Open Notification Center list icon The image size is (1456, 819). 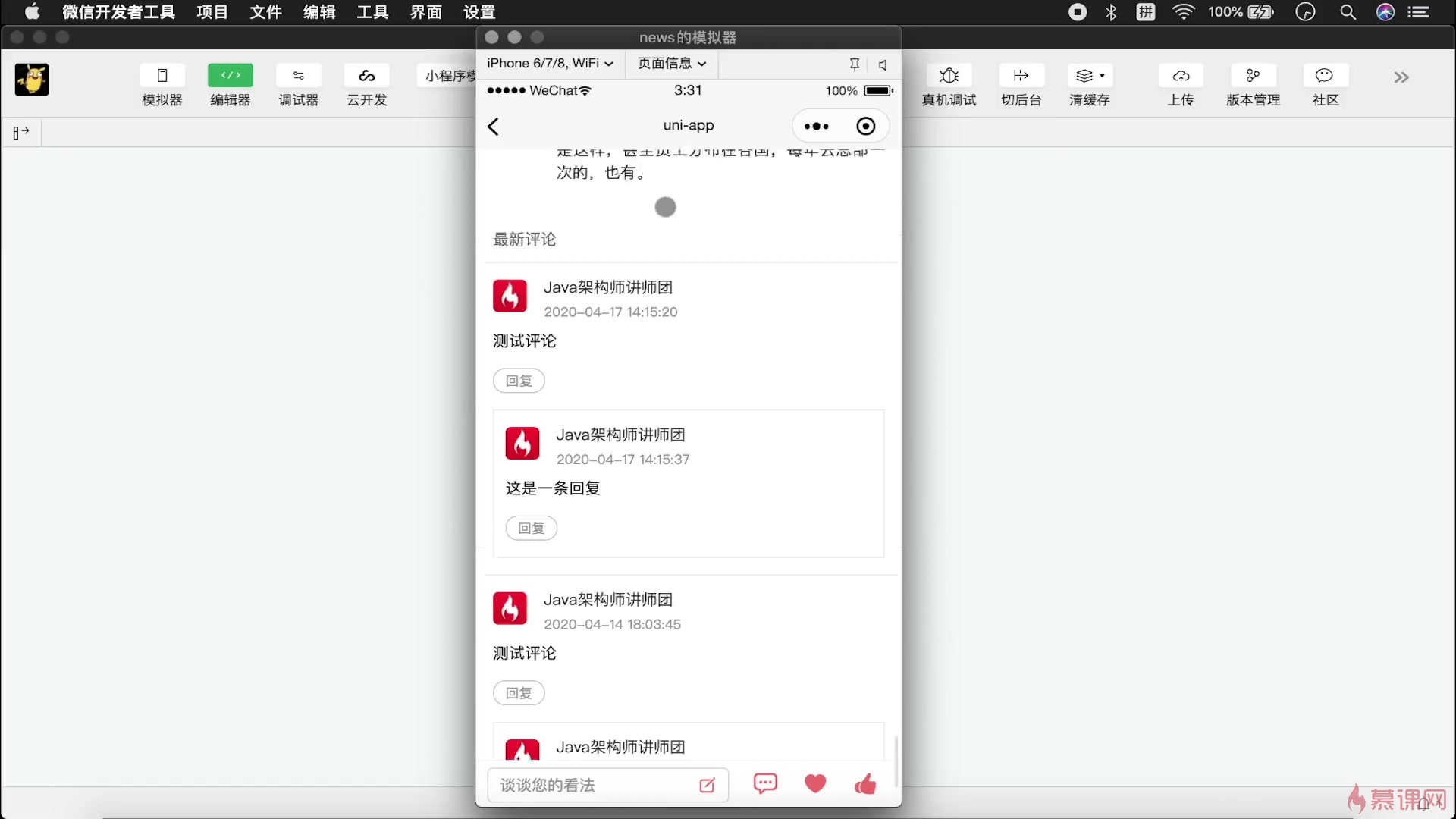1418,12
